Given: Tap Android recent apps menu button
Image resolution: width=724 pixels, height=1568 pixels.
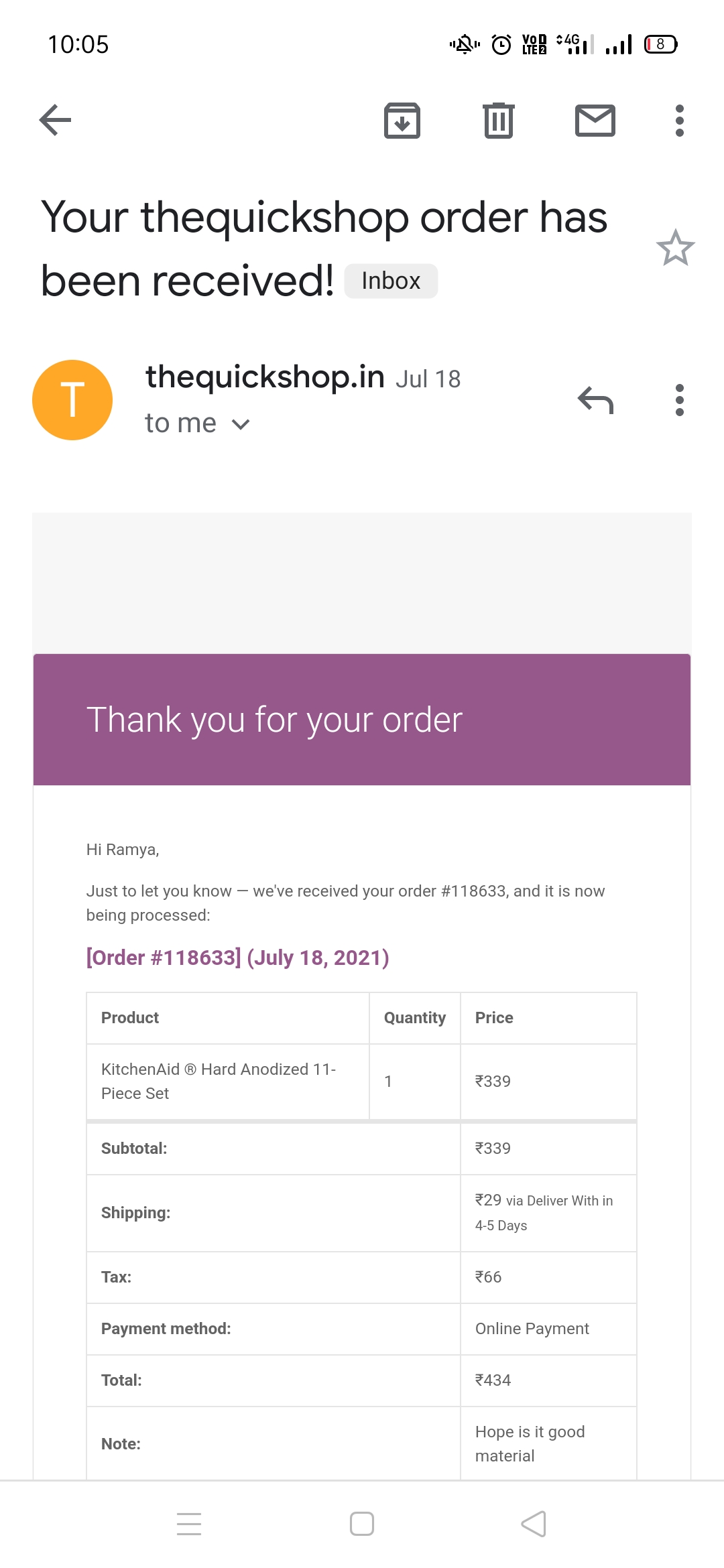Looking at the screenshot, I should (189, 1524).
